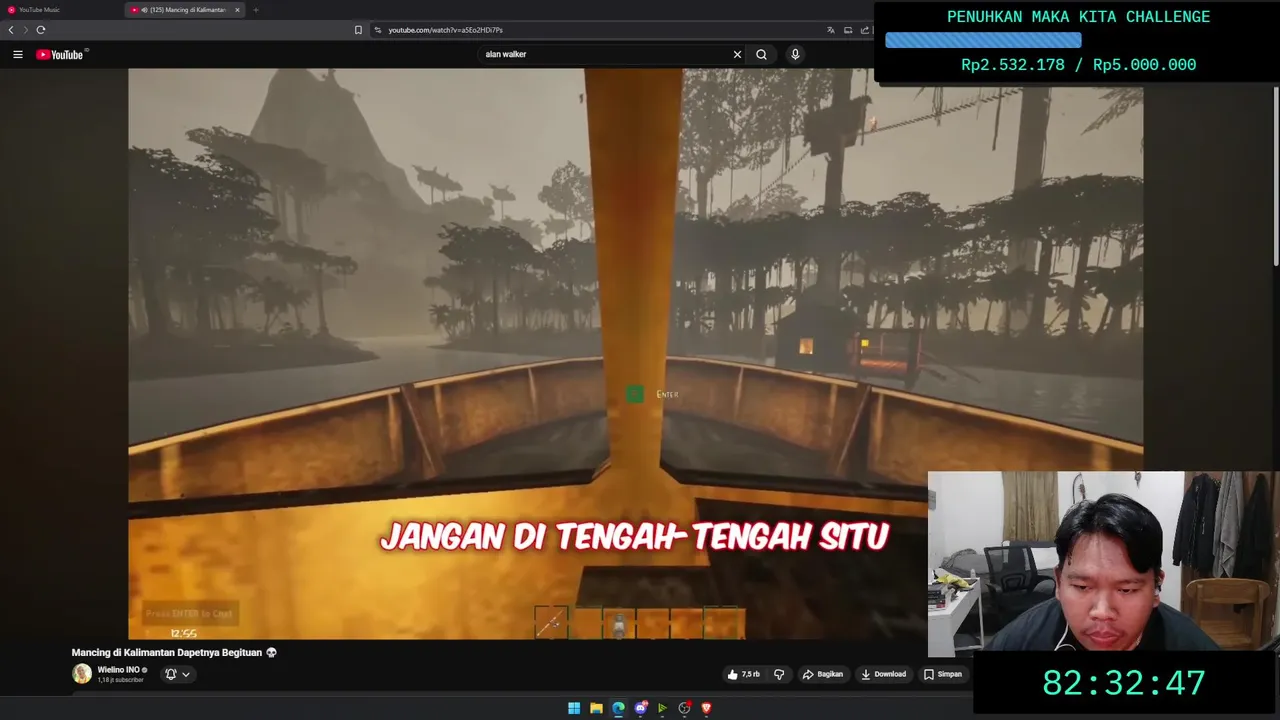Clear the 'alan walker' search text
1280x720 pixels.
tap(738, 55)
